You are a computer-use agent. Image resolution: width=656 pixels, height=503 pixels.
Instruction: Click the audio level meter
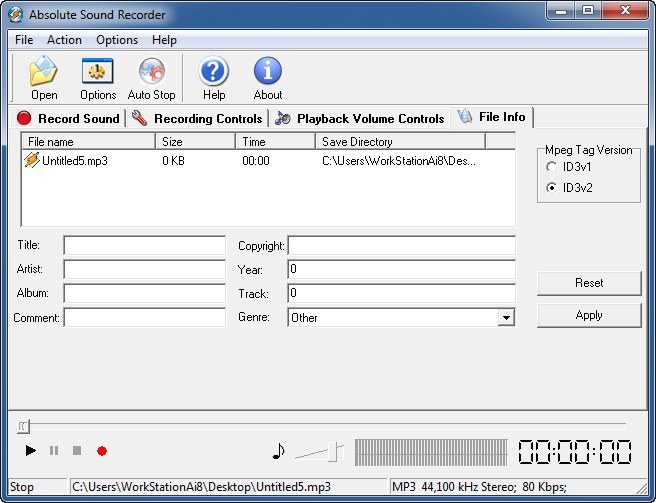tap(431, 452)
